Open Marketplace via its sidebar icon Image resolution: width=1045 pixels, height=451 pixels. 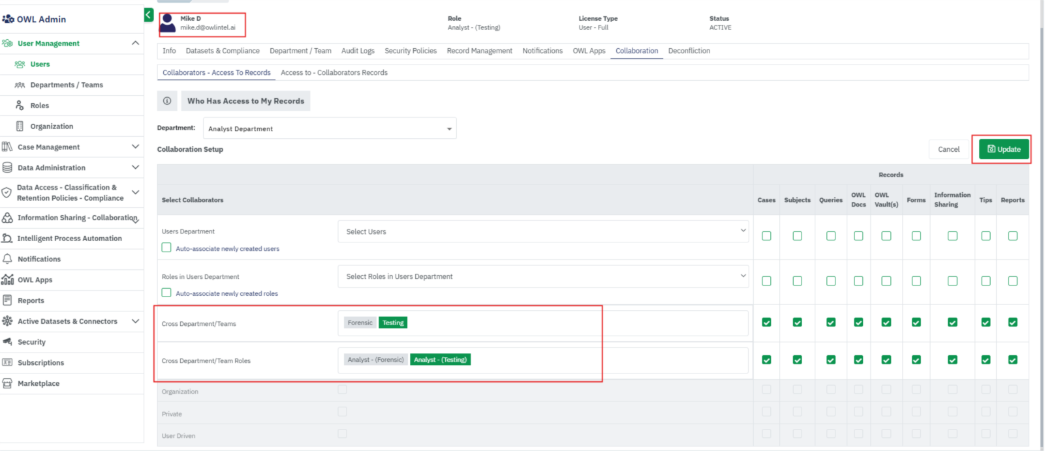8,383
